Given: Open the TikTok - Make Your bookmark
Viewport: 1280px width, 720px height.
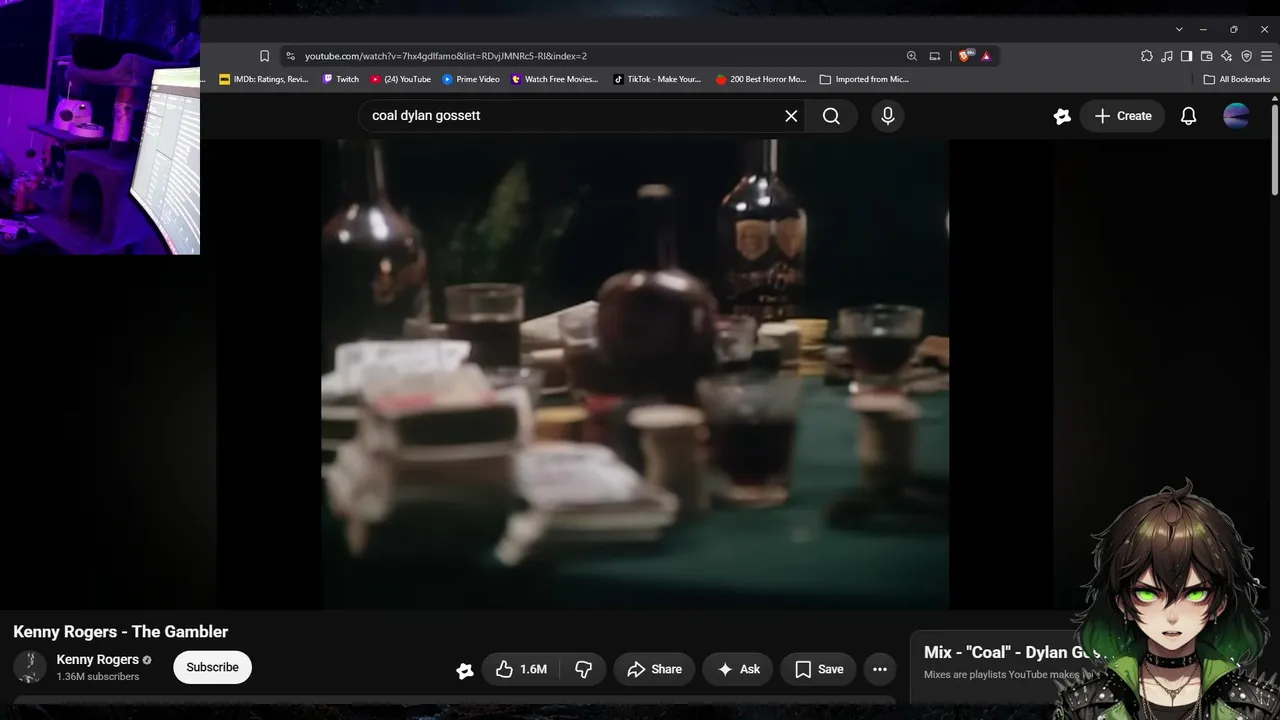Looking at the screenshot, I should (657, 79).
